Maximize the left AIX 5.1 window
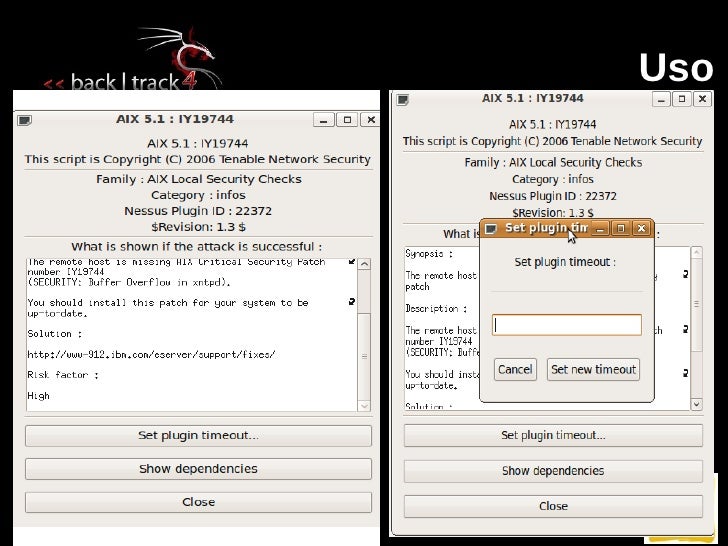 [x=347, y=120]
